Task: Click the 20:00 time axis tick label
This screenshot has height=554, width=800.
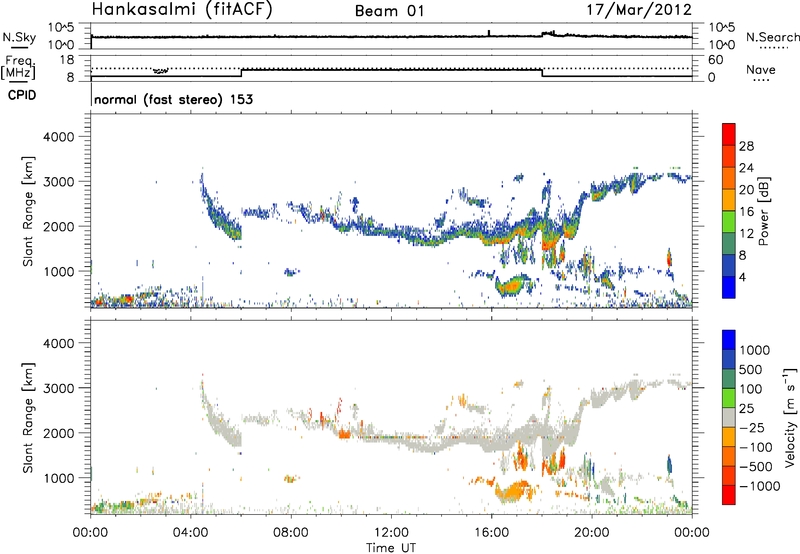Action: click(591, 533)
